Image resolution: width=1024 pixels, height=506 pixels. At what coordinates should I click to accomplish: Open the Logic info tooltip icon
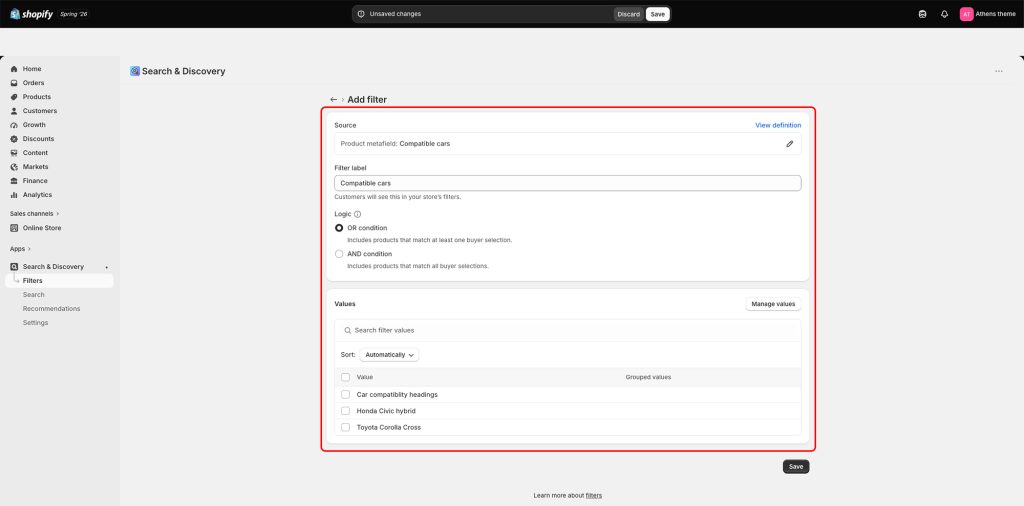click(357, 214)
